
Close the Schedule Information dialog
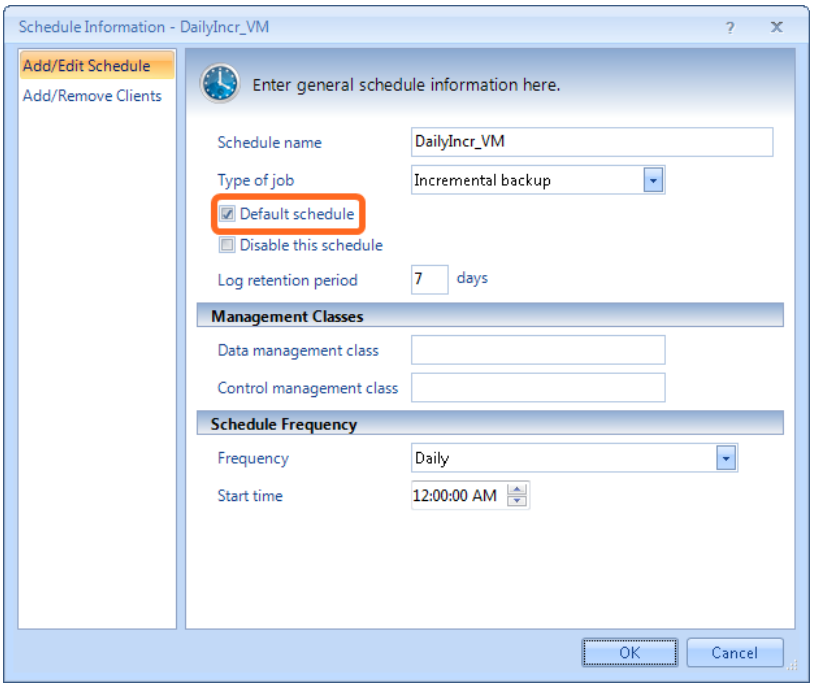pos(777,27)
